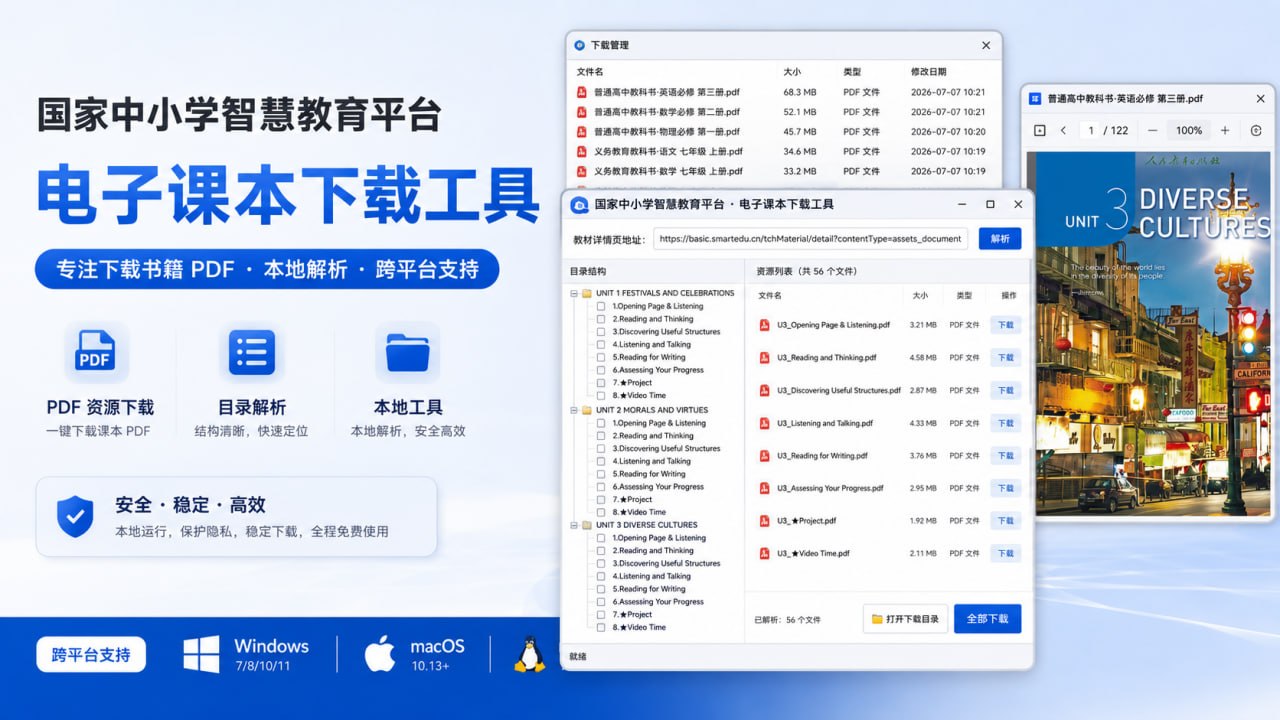Click the PDF icon for 英语必修 第三册.pdf in 下载管理
This screenshot has width=1280, height=720.
[581, 92]
